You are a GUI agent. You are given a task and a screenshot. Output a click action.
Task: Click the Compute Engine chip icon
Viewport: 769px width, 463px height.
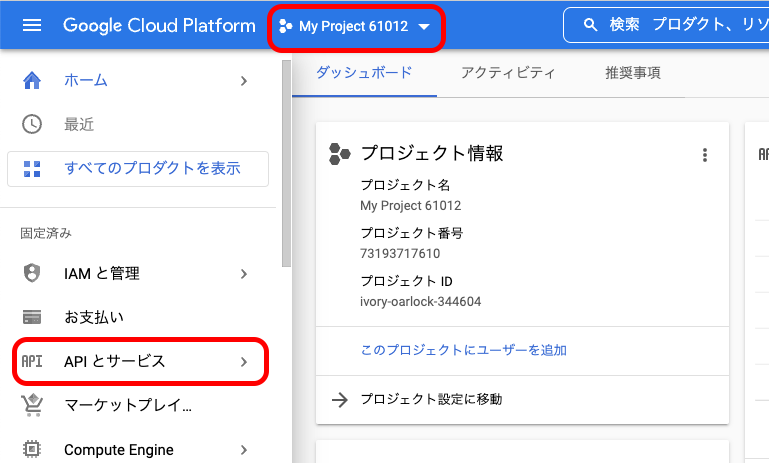32,449
